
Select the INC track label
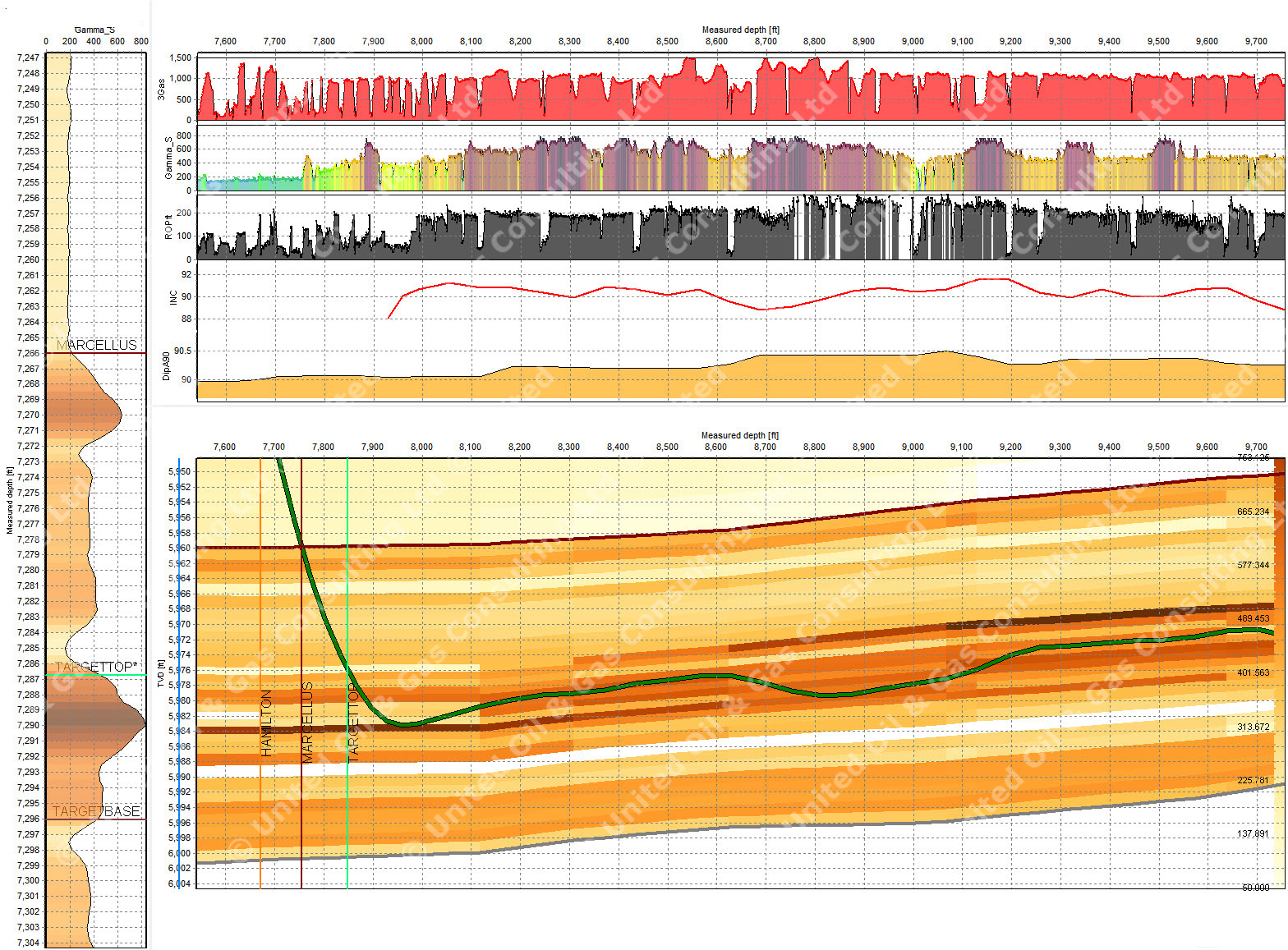pyautogui.click(x=172, y=296)
